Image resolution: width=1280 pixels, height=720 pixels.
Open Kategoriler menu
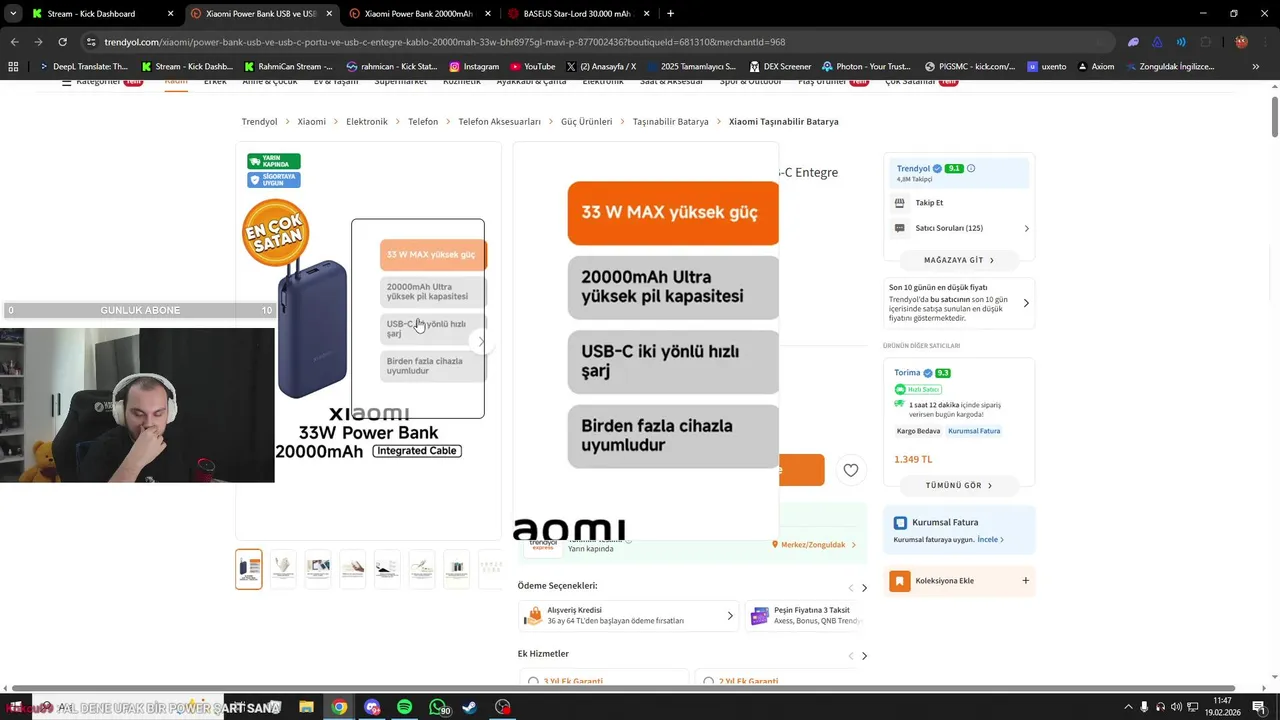pos(102,82)
